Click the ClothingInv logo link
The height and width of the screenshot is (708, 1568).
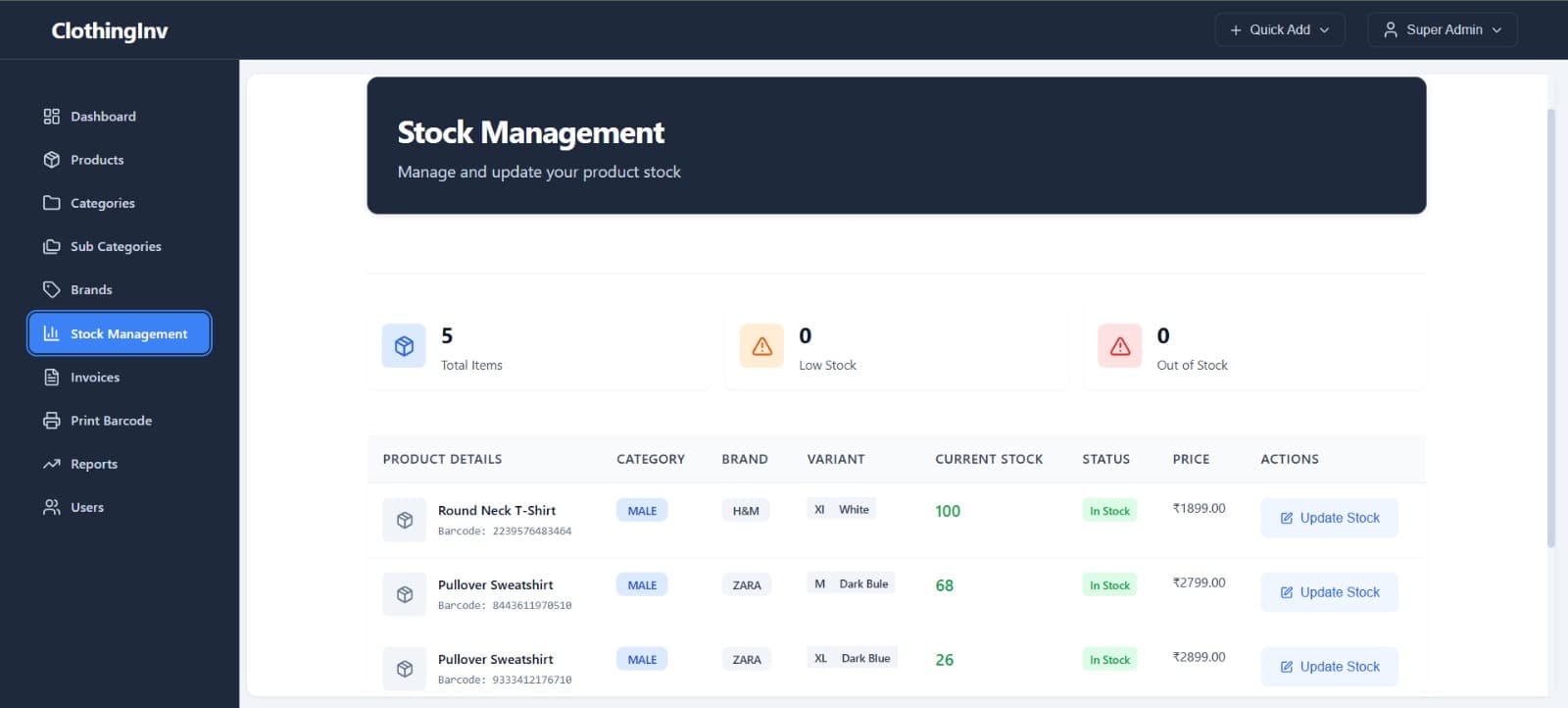click(110, 30)
